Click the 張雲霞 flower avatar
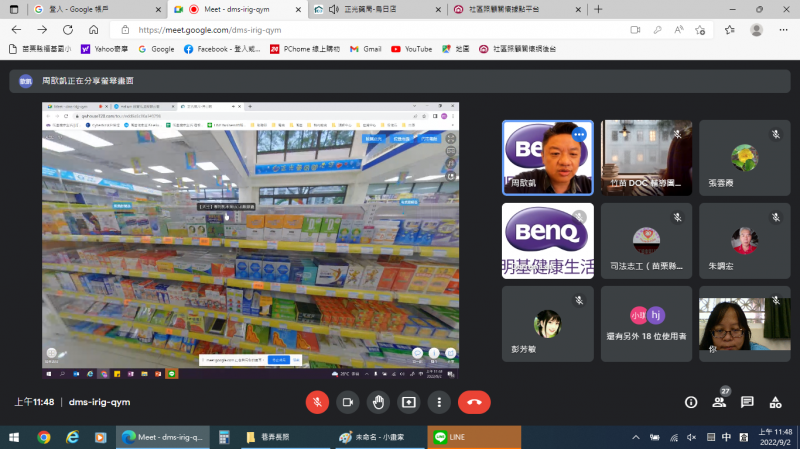Viewport: 800px width, 449px height. pyautogui.click(x=744, y=158)
